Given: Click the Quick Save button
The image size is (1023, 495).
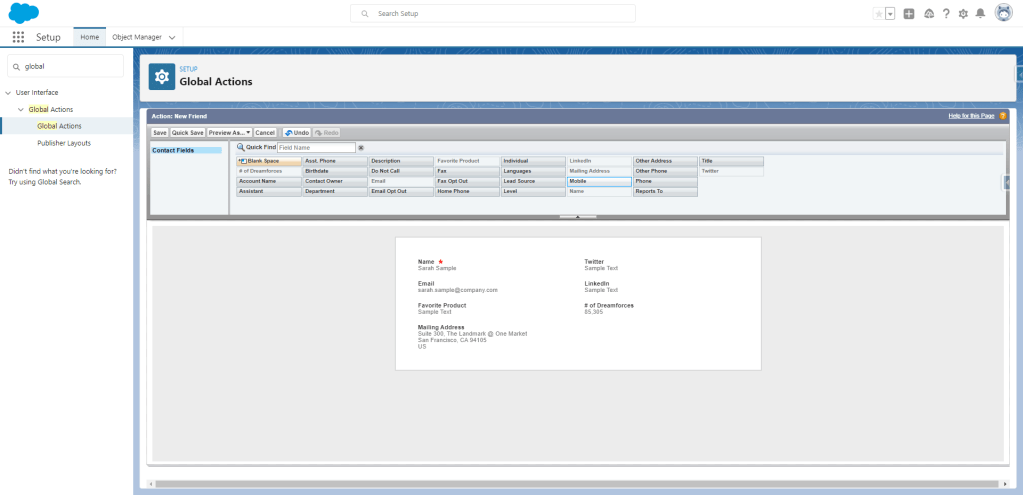Looking at the screenshot, I should pos(188,132).
